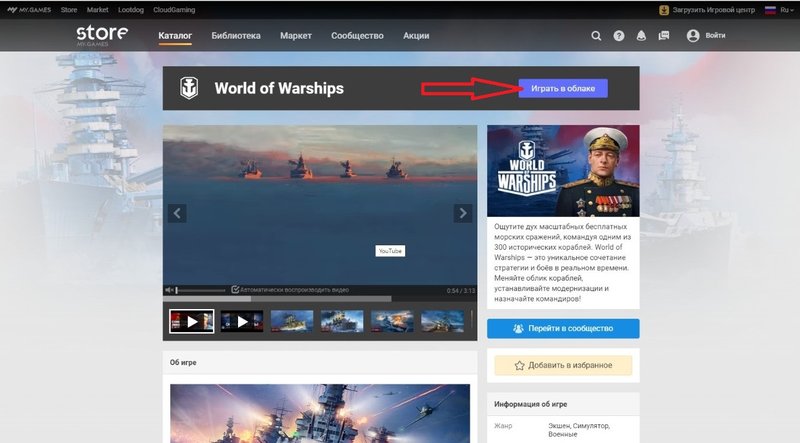The width and height of the screenshot is (800, 443).
Task: Click the search magnifier icon
Action: 596,36
